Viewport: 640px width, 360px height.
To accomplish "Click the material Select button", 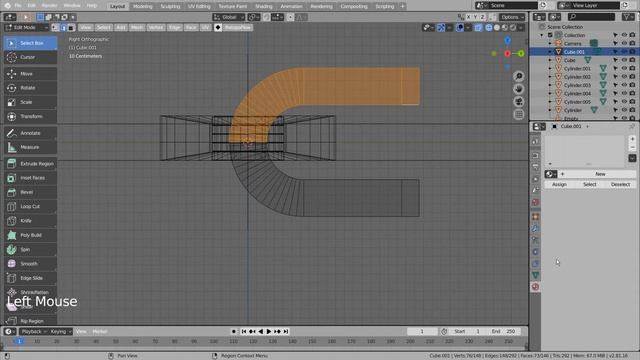I will pyautogui.click(x=589, y=184).
